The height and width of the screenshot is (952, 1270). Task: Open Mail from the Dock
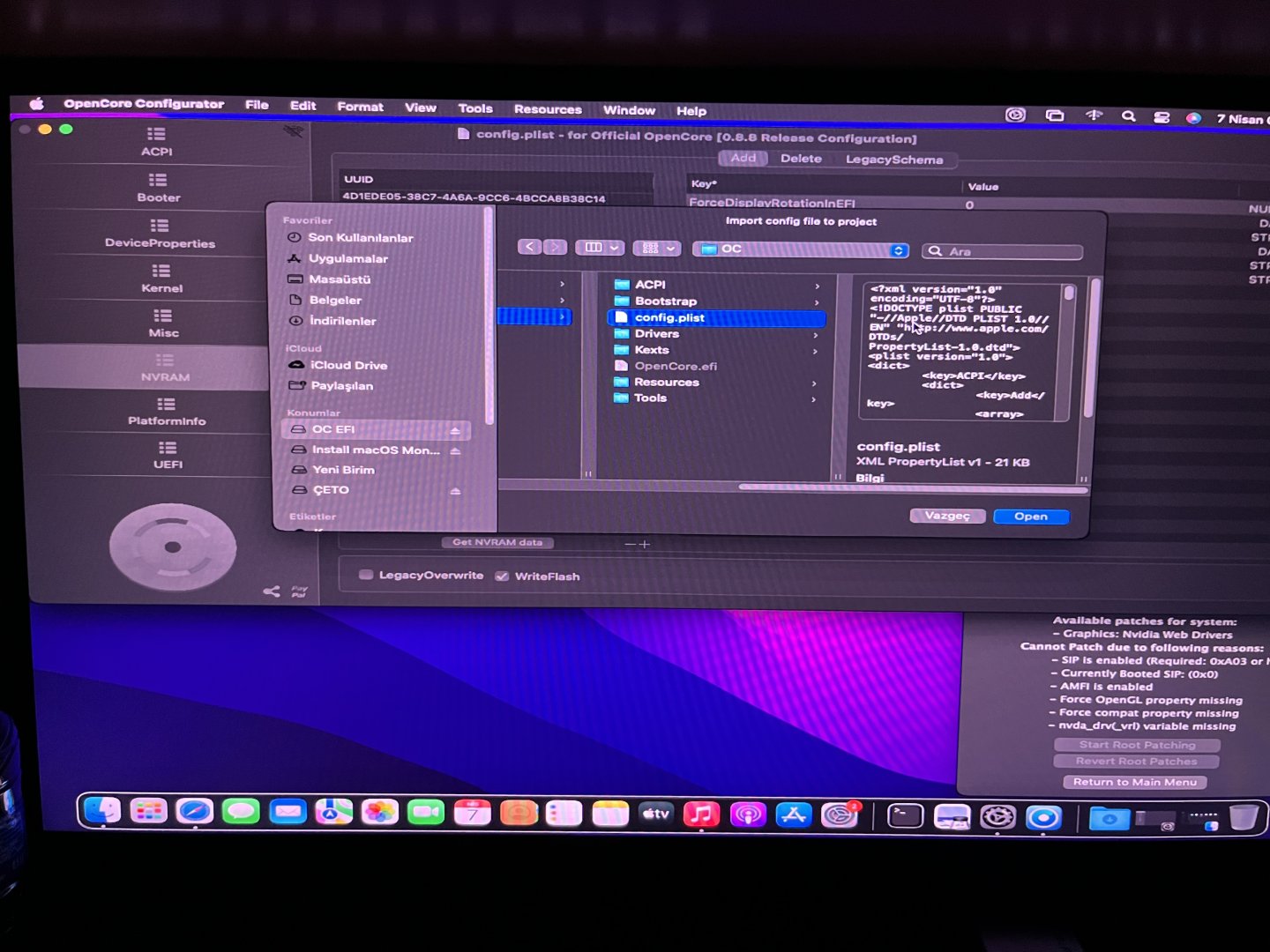pyautogui.click(x=288, y=811)
